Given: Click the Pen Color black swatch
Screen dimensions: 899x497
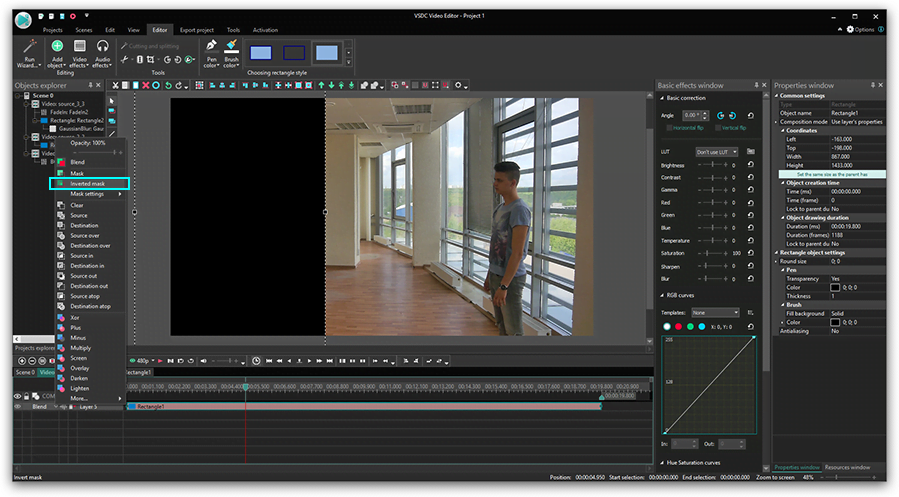Looking at the screenshot, I should [x=835, y=287].
